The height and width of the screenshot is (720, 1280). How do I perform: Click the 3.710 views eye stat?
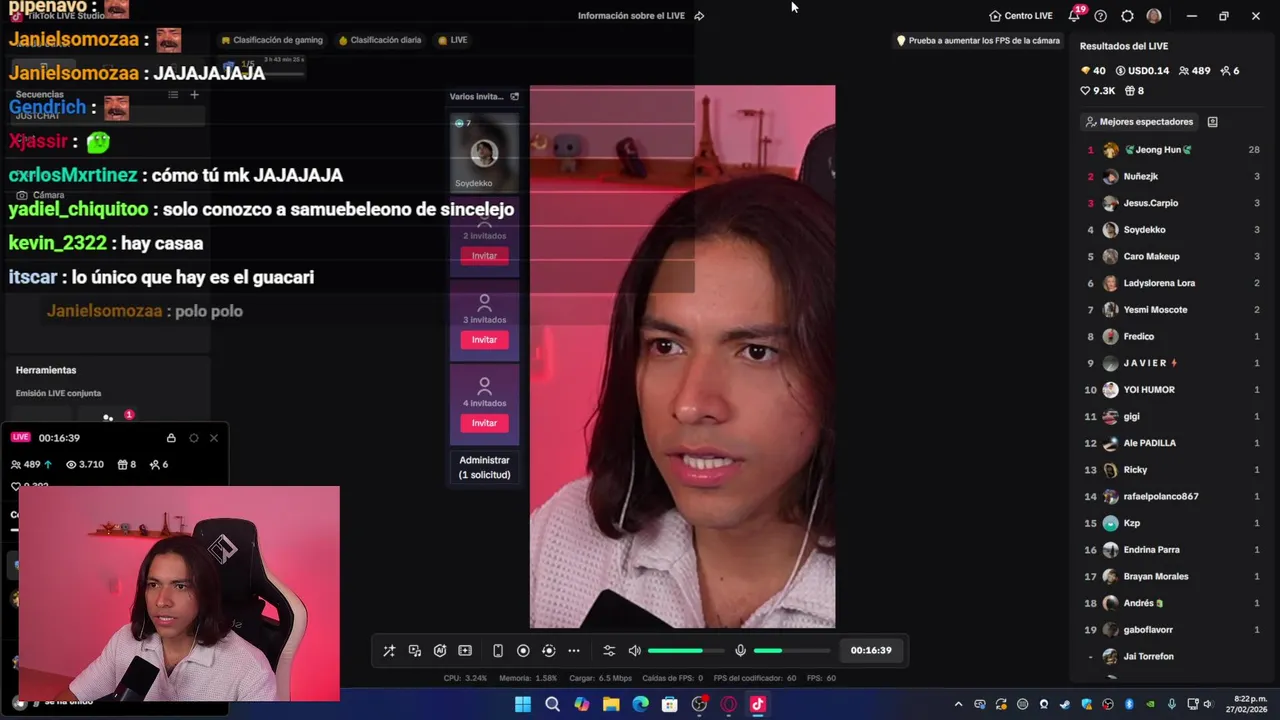pos(85,465)
